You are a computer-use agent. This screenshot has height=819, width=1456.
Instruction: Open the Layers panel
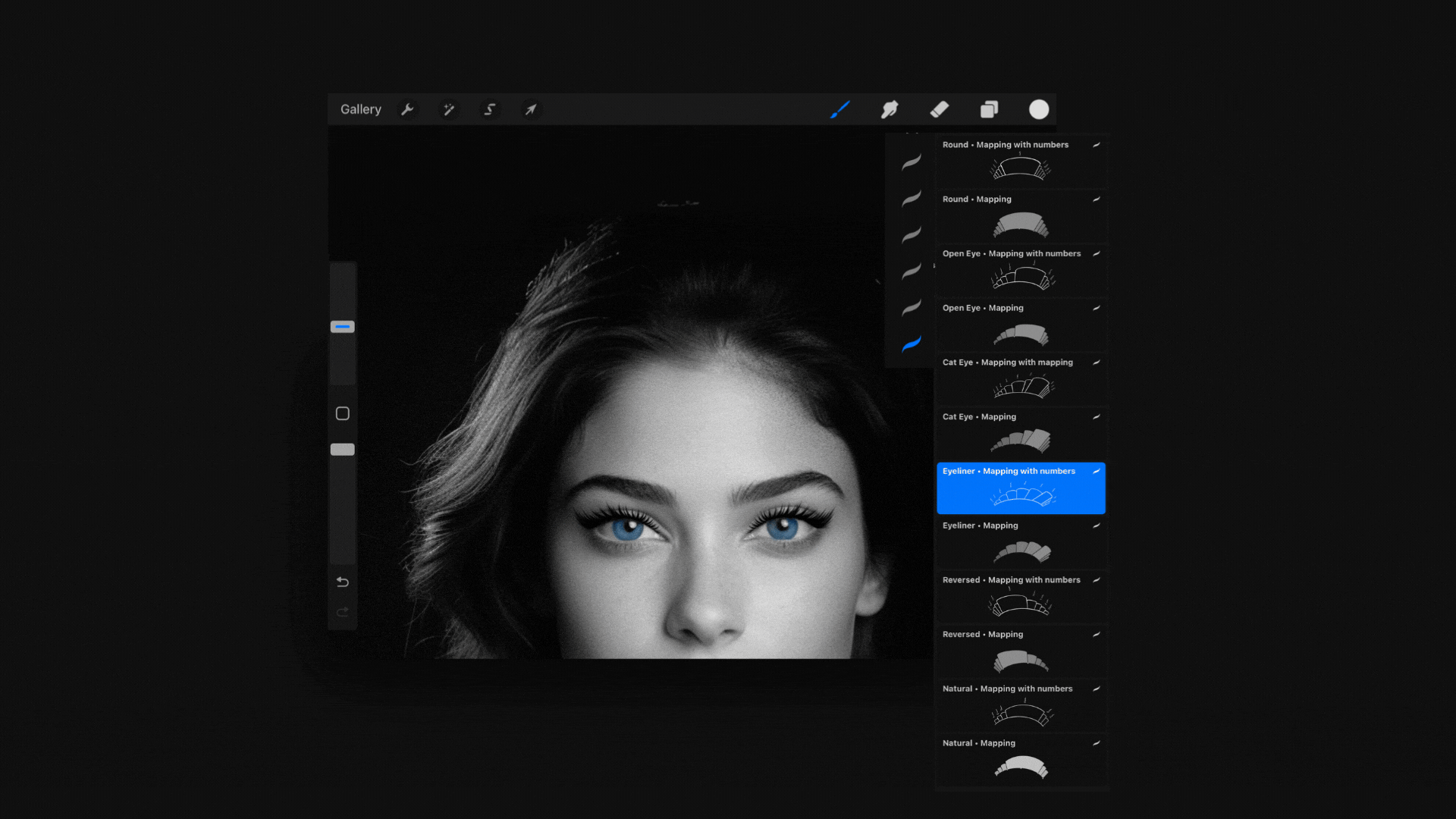coord(989,109)
